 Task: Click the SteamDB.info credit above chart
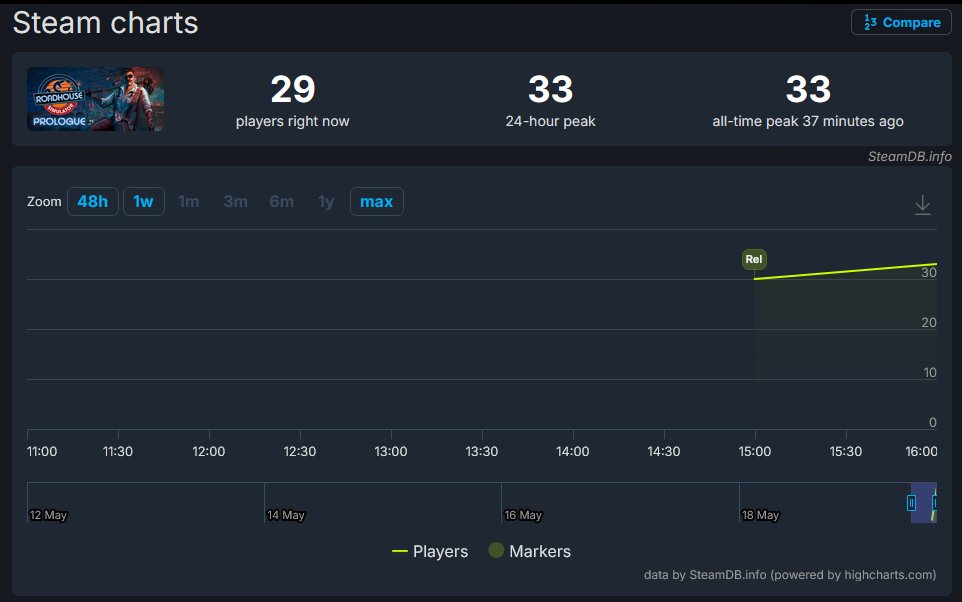click(x=909, y=156)
